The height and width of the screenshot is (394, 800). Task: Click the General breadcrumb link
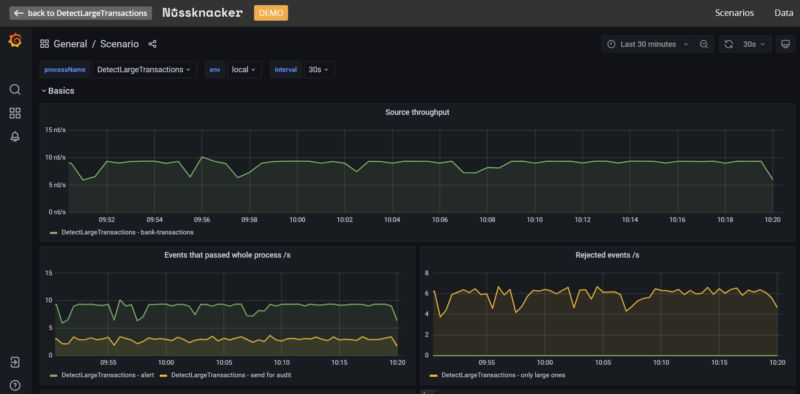pyautogui.click(x=70, y=44)
